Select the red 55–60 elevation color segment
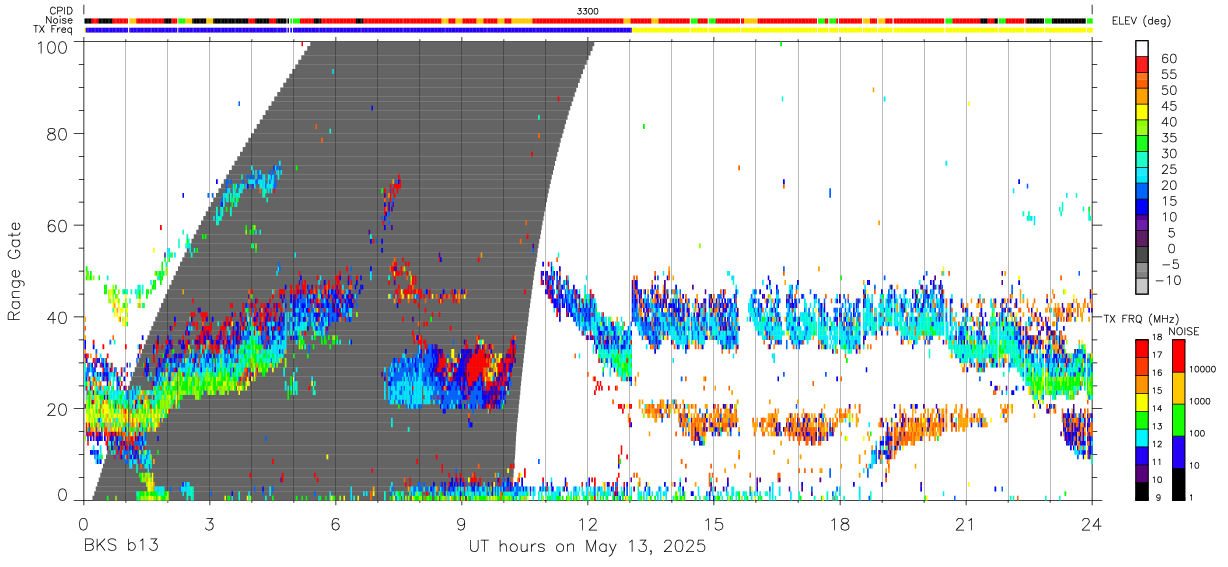Screen dimensions: 1228x567 (x=1142, y=64)
